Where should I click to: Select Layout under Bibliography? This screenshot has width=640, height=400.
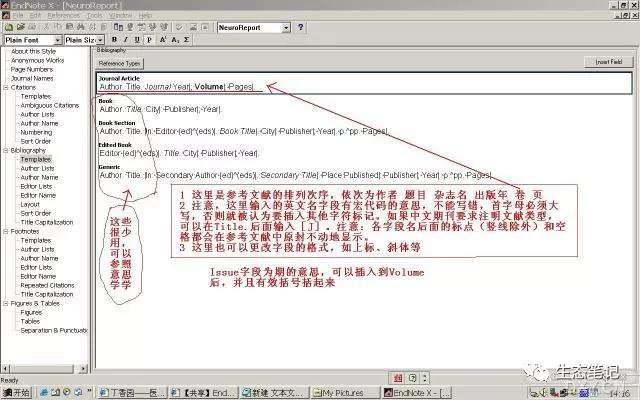click(30, 204)
